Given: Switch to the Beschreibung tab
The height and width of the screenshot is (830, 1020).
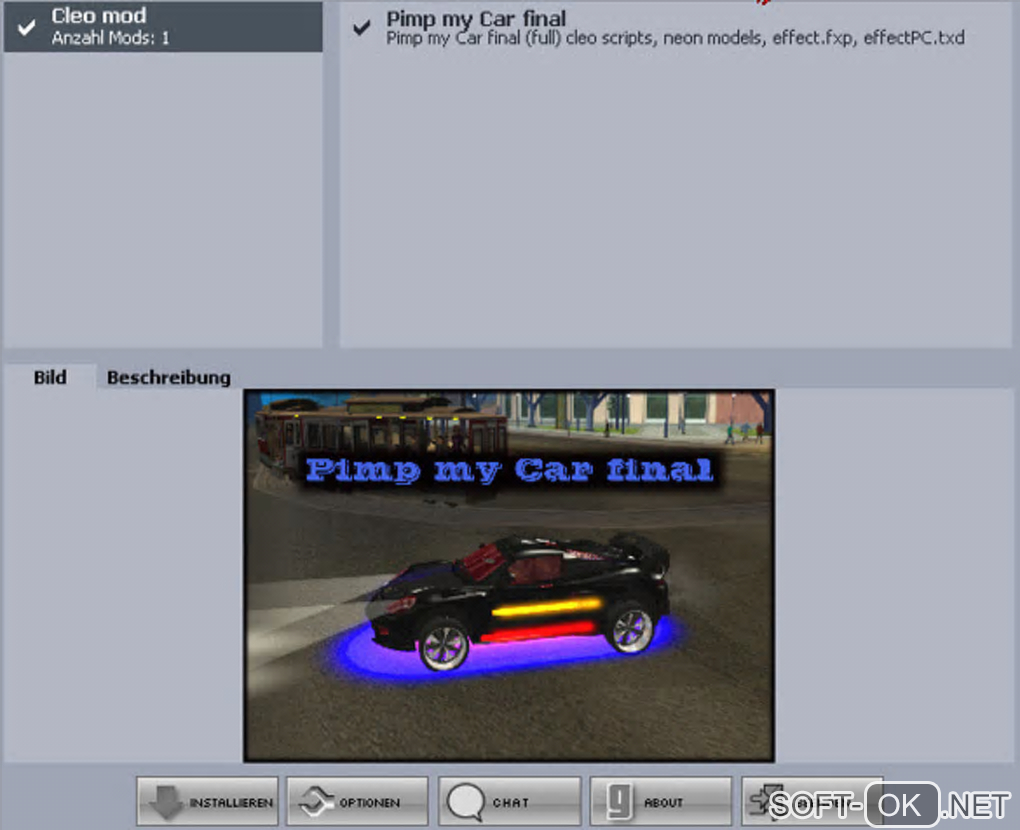Looking at the screenshot, I should click(x=168, y=377).
